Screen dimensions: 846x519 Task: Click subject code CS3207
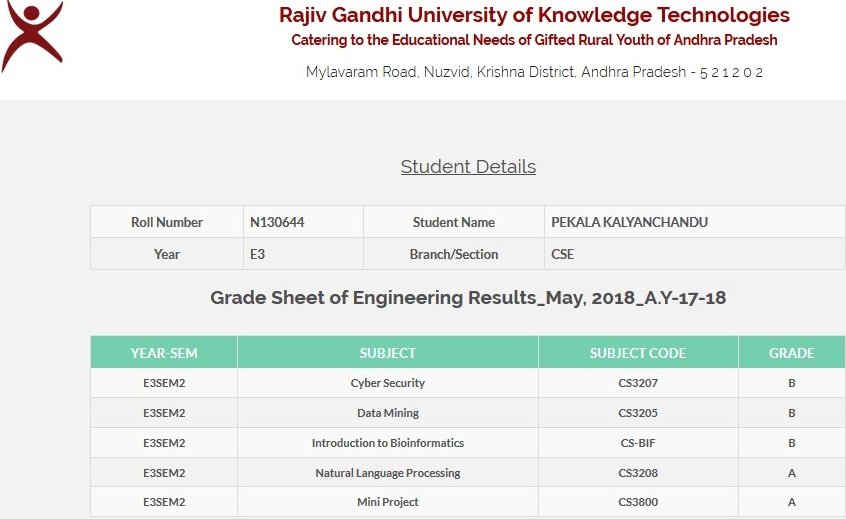click(638, 383)
